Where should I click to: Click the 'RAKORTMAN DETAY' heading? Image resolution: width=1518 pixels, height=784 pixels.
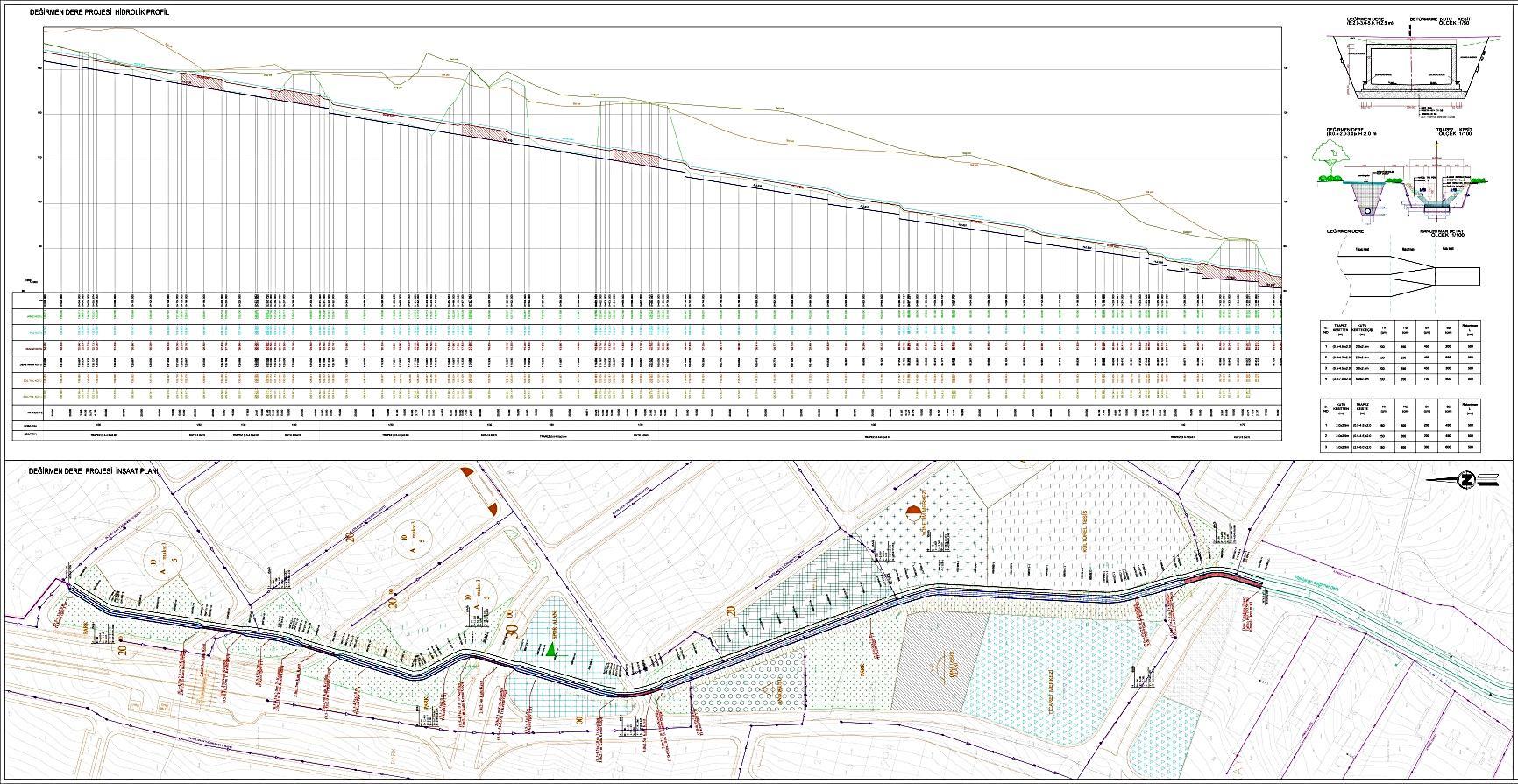pos(1442,232)
